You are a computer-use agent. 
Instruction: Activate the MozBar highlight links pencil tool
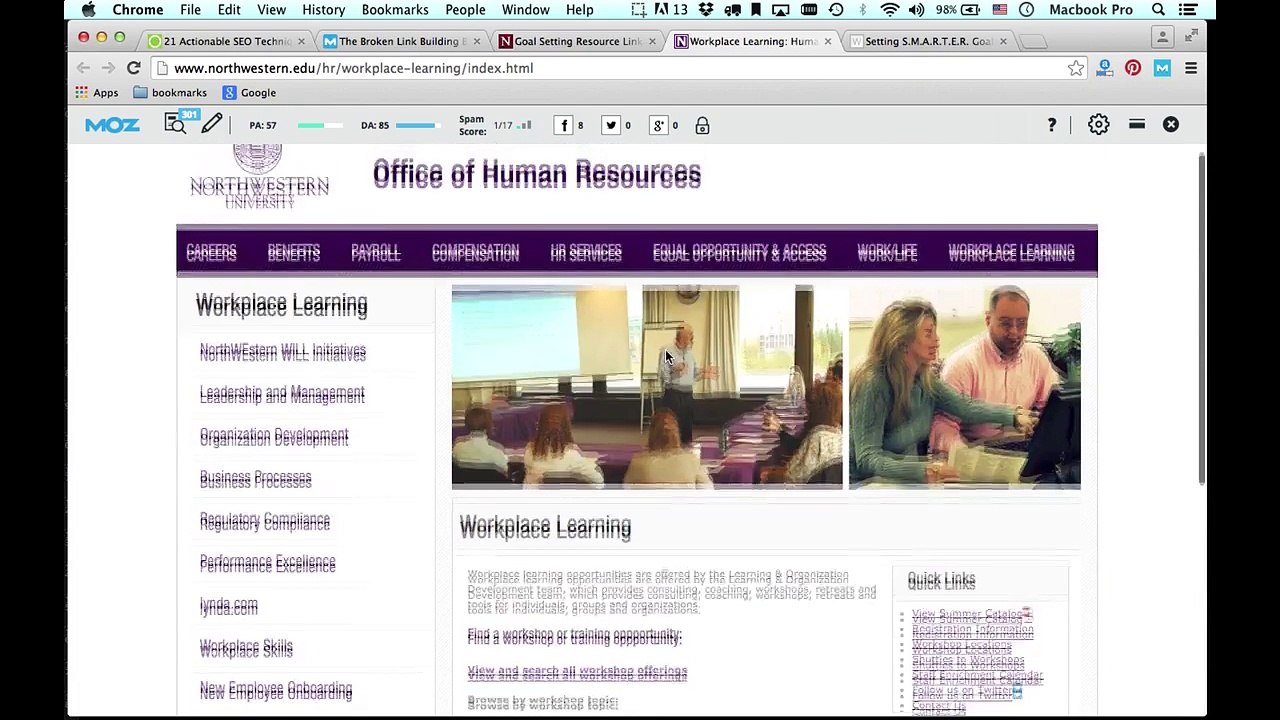point(211,124)
